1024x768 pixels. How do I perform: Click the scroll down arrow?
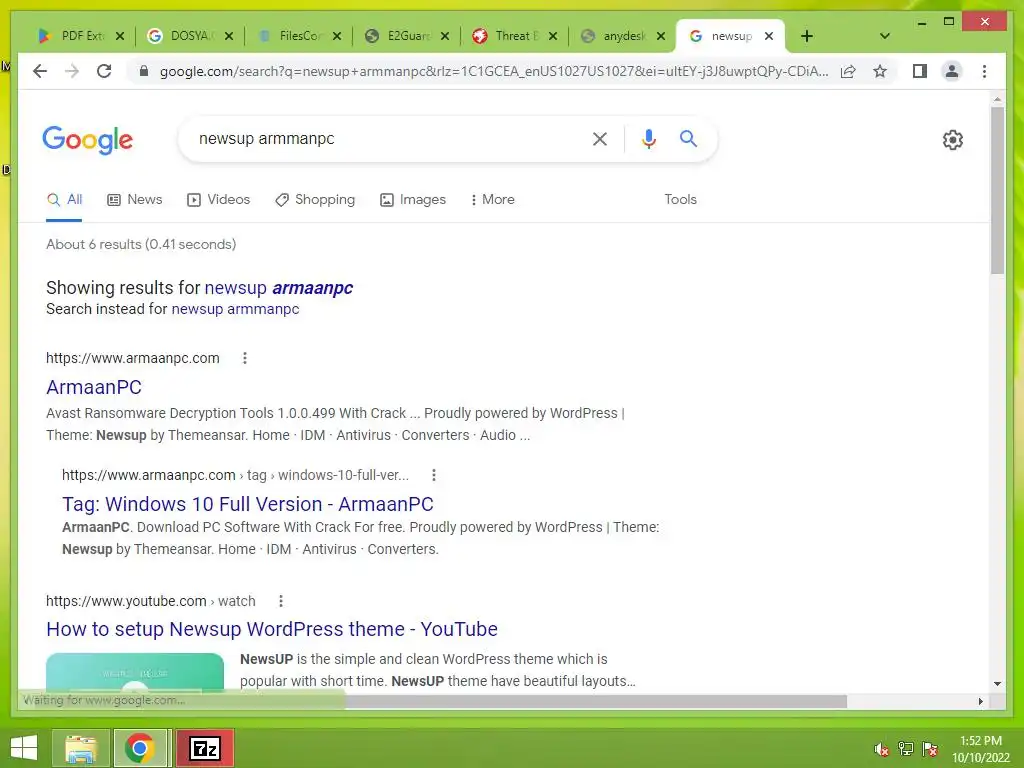coord(997,684)
